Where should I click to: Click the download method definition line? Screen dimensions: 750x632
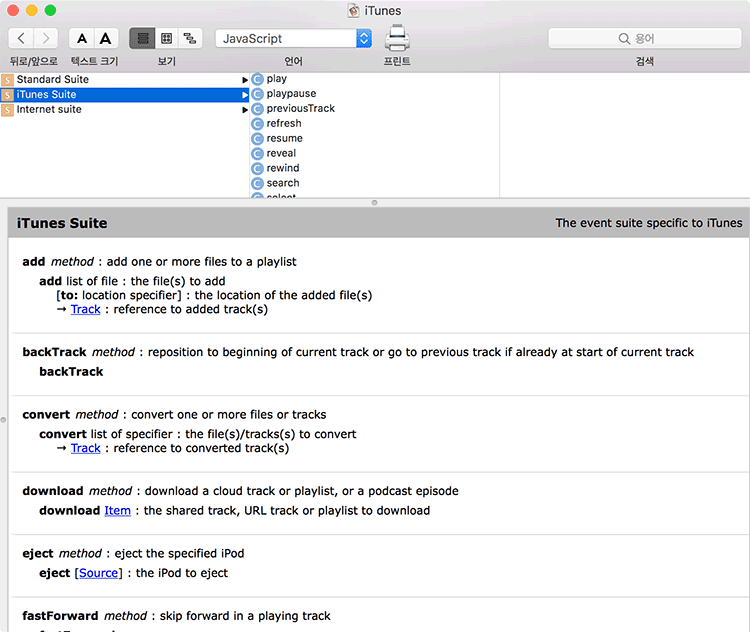click(x=240, y=491)
